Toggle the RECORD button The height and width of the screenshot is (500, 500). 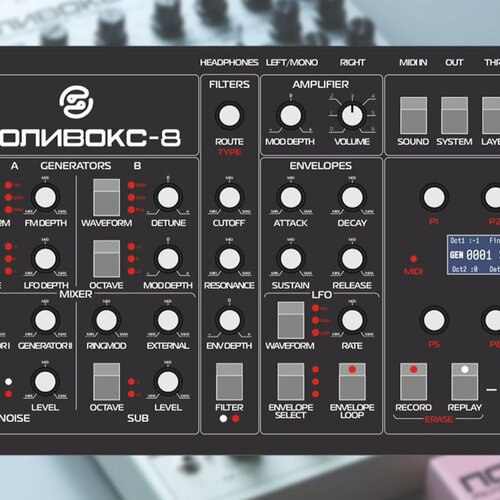pos(413,381)
